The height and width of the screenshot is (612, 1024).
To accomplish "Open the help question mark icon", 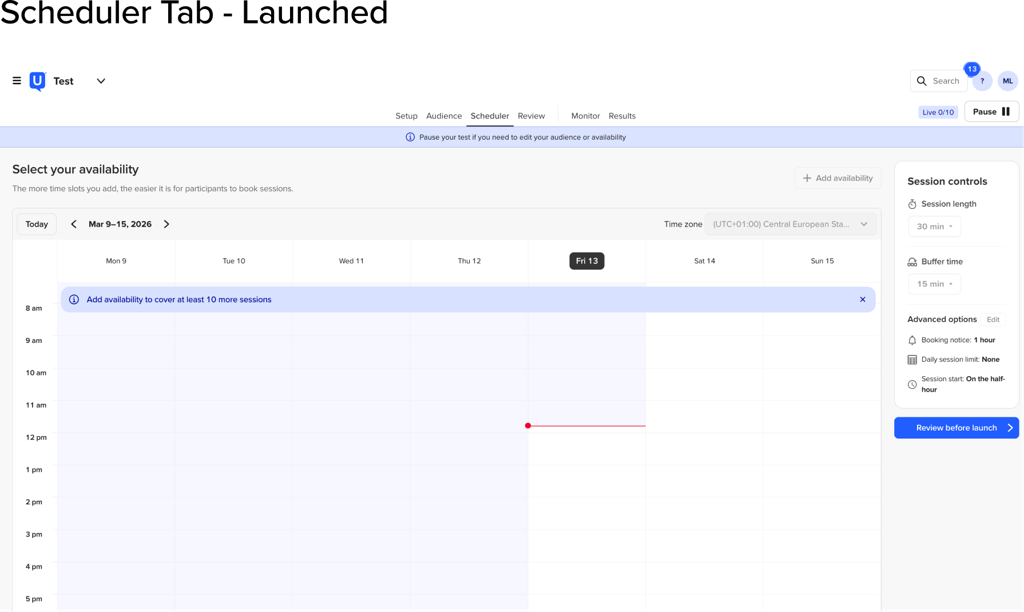I will [982, 82].
